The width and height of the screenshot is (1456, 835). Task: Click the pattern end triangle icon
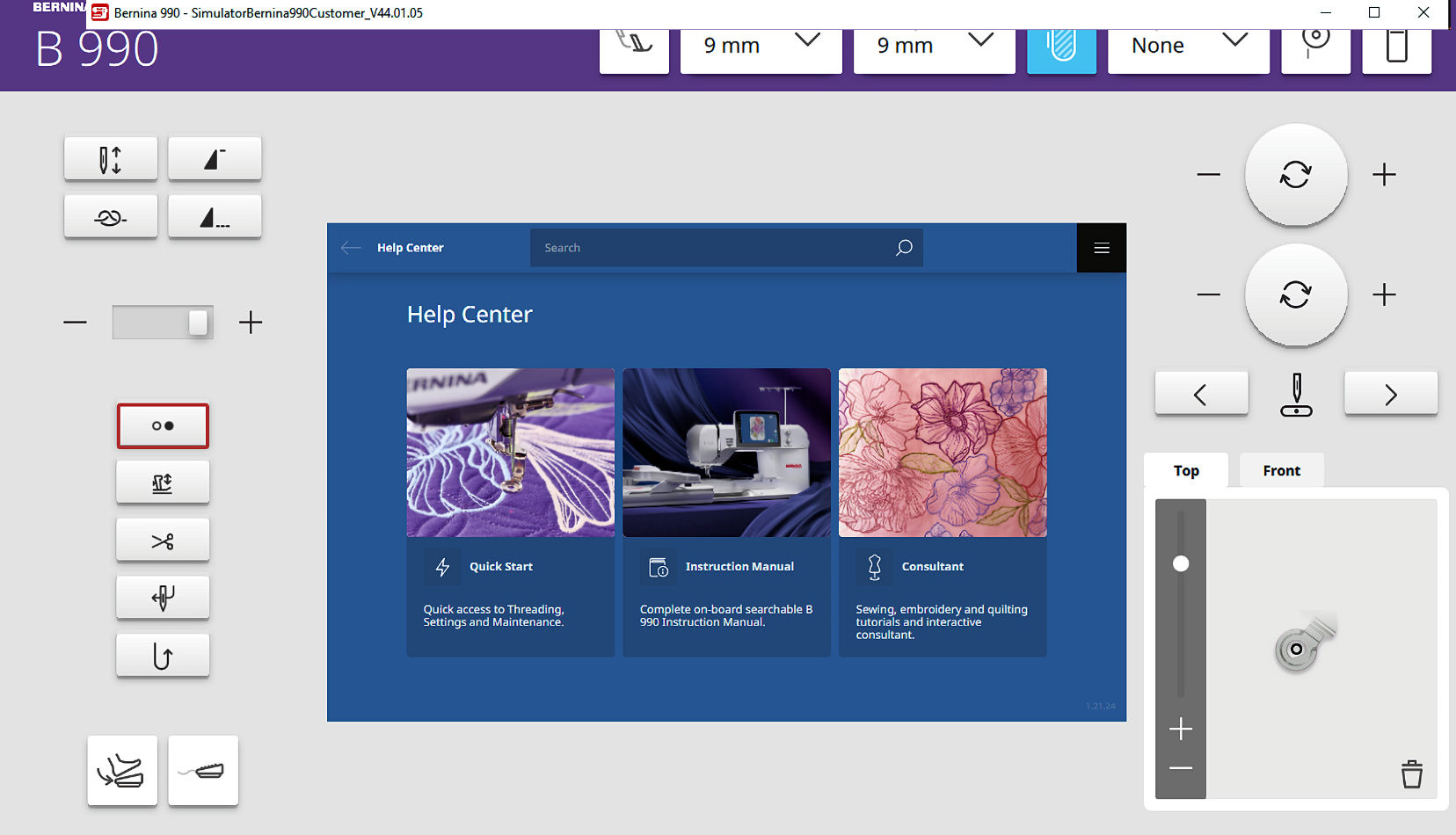coord(215,217)
